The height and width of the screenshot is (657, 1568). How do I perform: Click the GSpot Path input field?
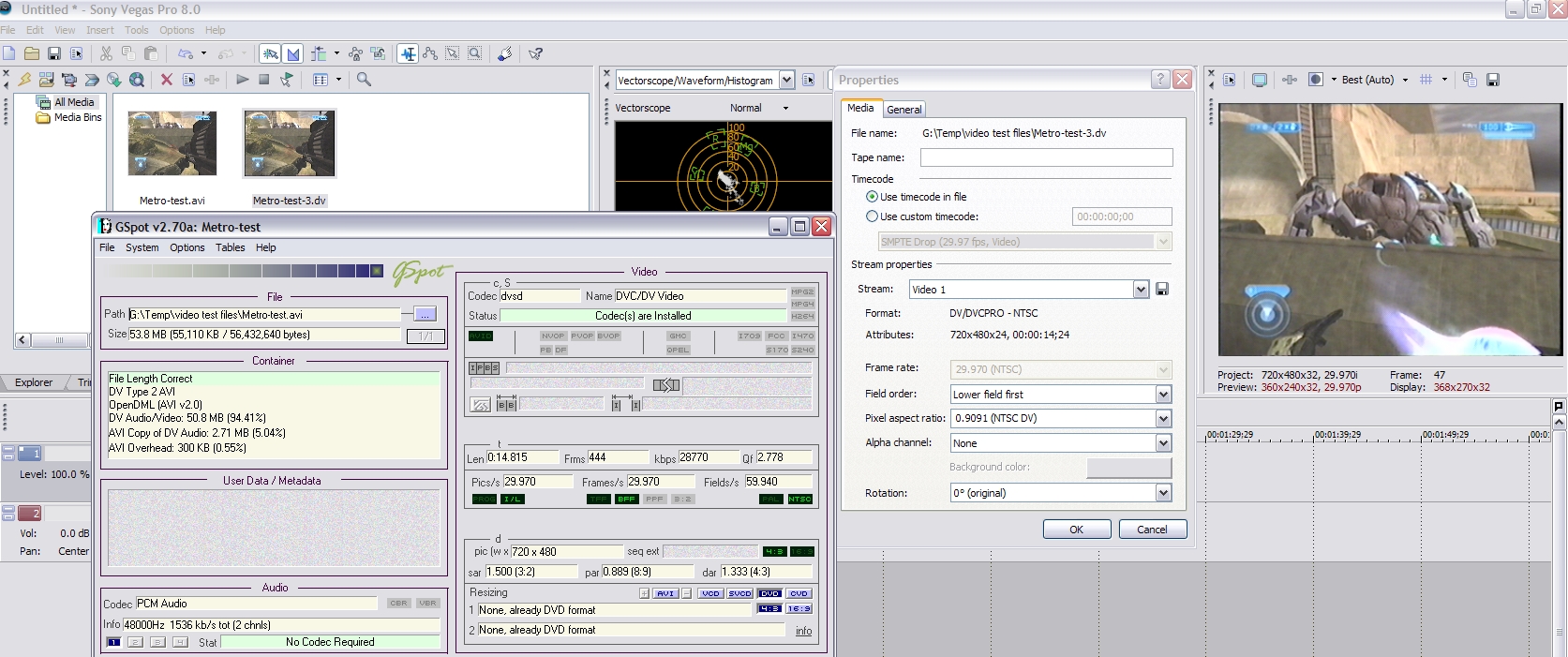coord(264,315)
